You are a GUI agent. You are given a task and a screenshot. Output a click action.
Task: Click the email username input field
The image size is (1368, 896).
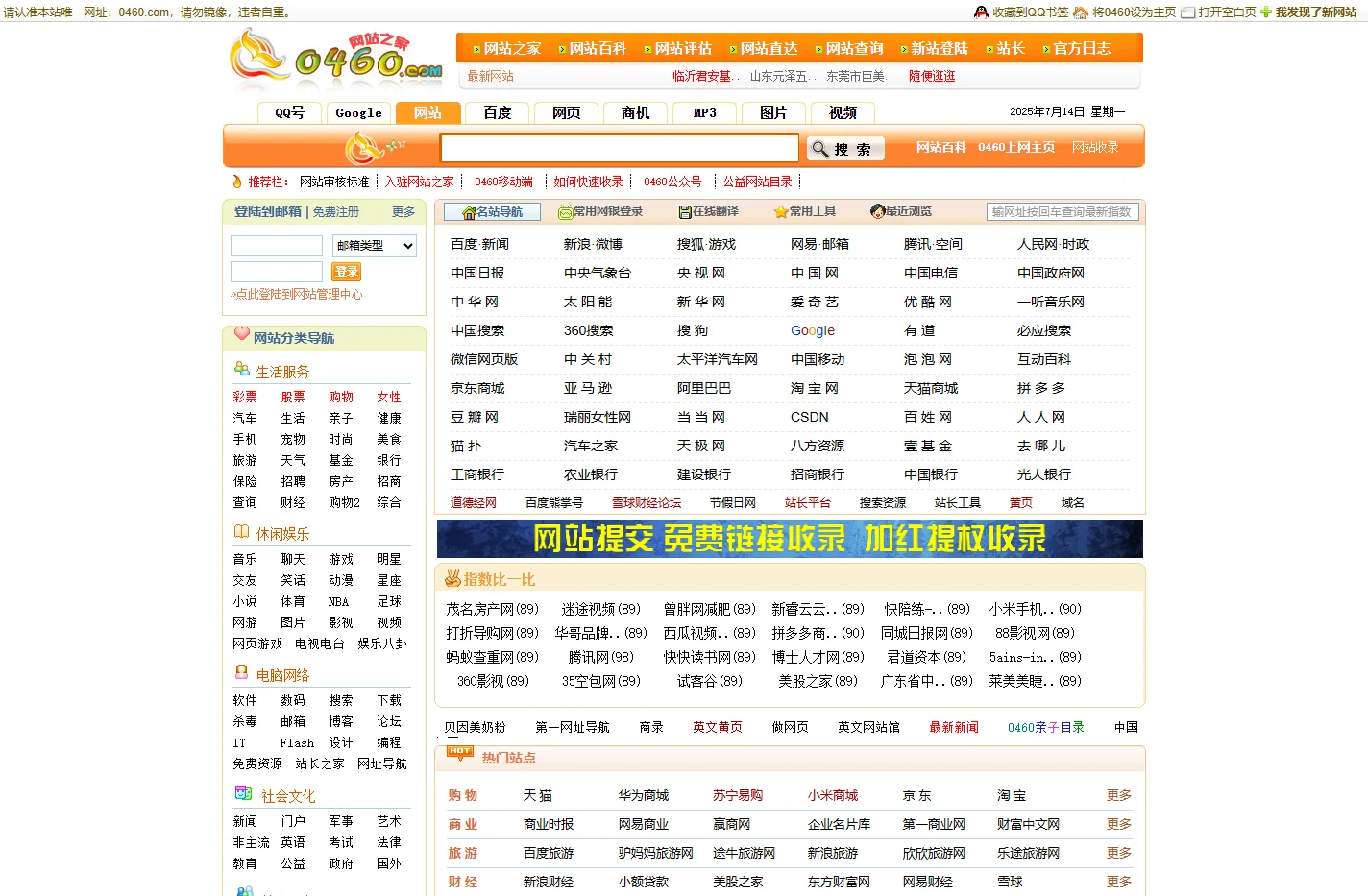(x=277, y=246)
